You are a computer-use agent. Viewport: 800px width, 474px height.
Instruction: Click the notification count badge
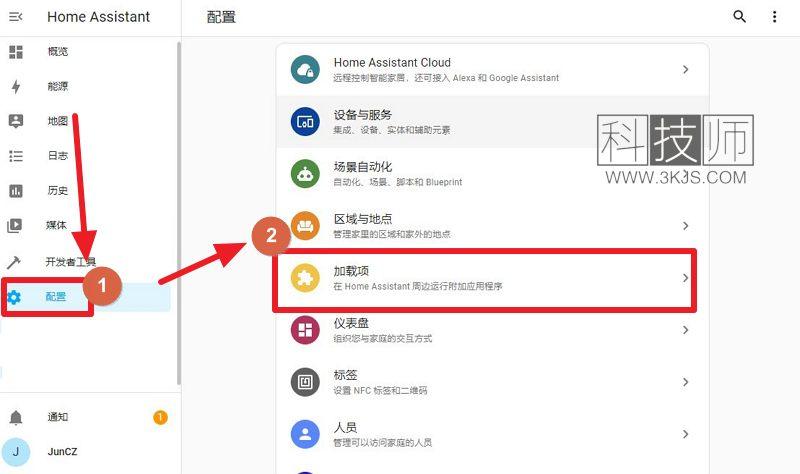160,417
